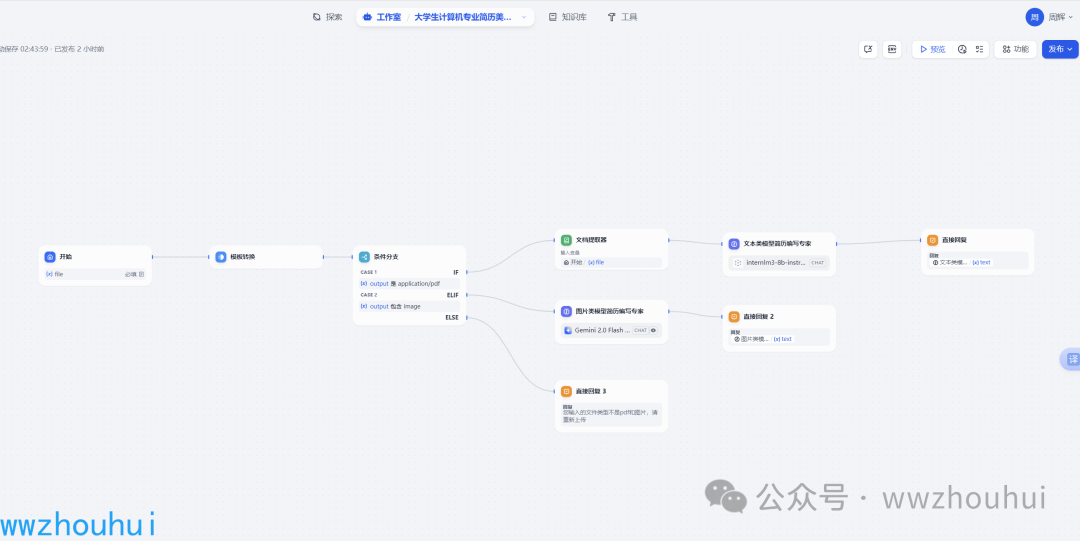Expand the 发布 publish dropdown
The height and width of the screenshot is (541, 1080).
click(1060, 49)
